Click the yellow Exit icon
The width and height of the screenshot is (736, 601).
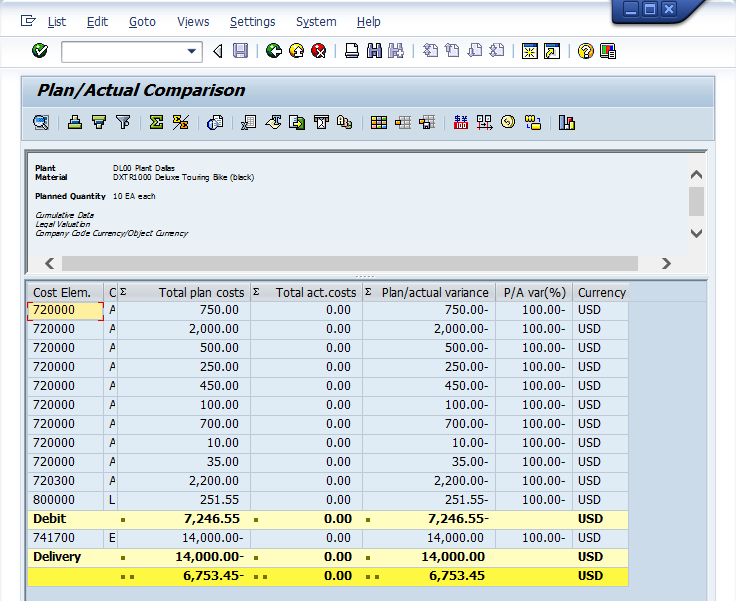tap(296, 51)
